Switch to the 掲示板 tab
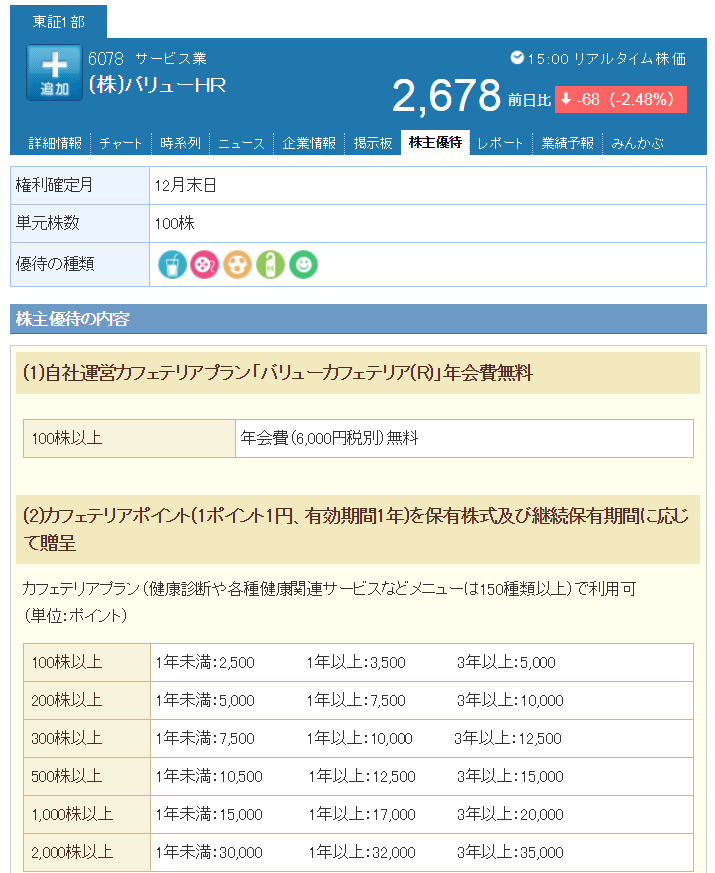 373,143
